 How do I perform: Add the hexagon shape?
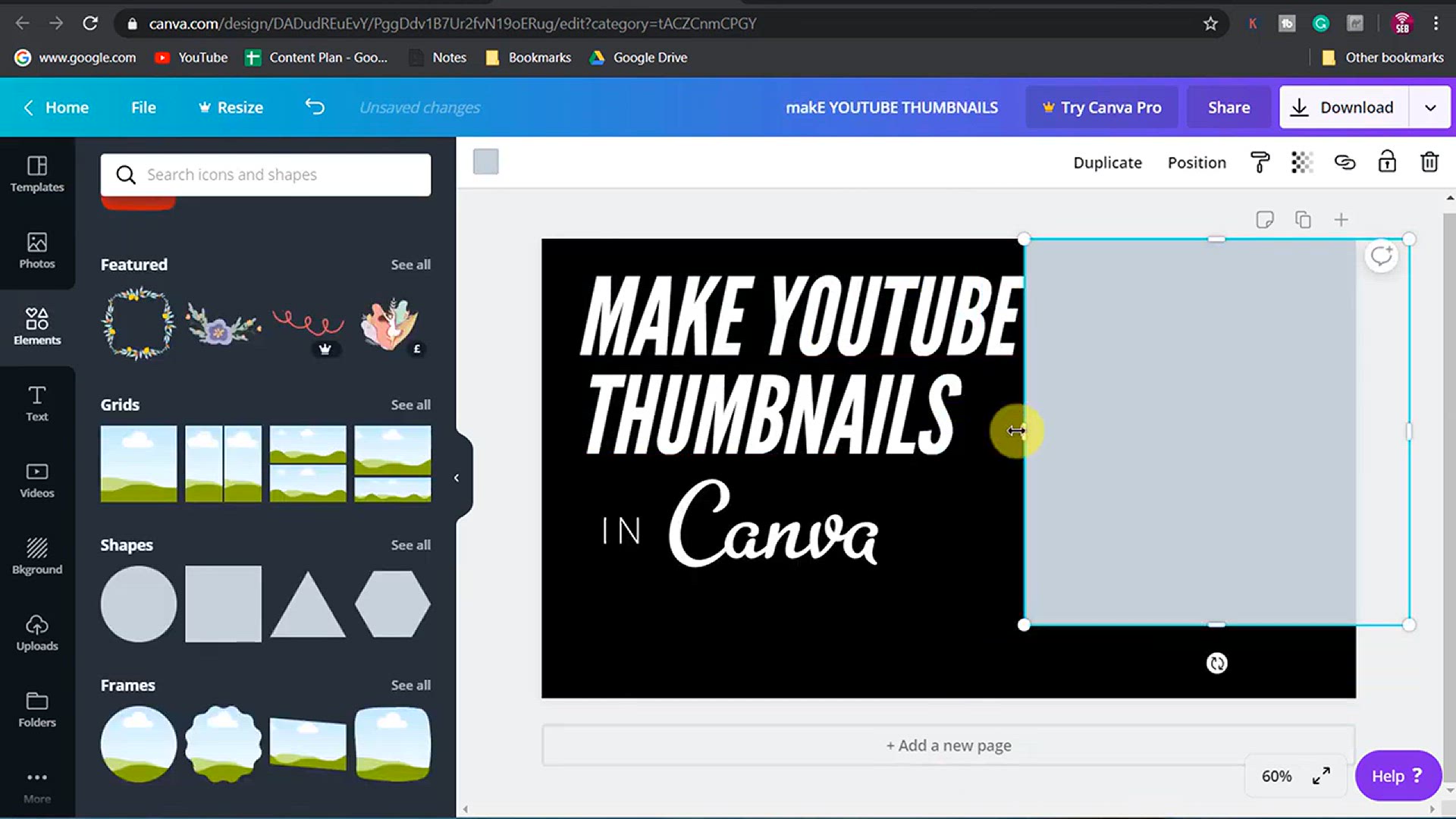pos(393,604)
